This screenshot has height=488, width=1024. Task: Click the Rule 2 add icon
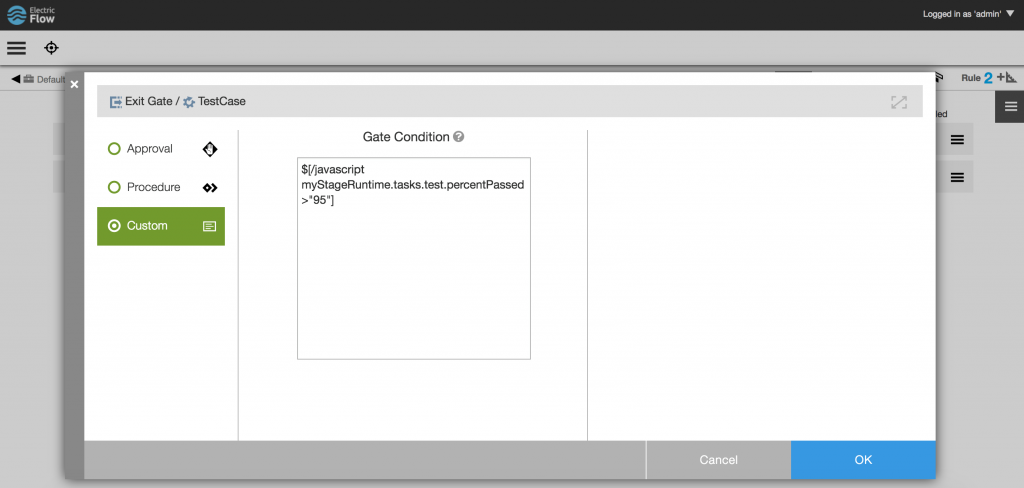[x=1006, y=78]
